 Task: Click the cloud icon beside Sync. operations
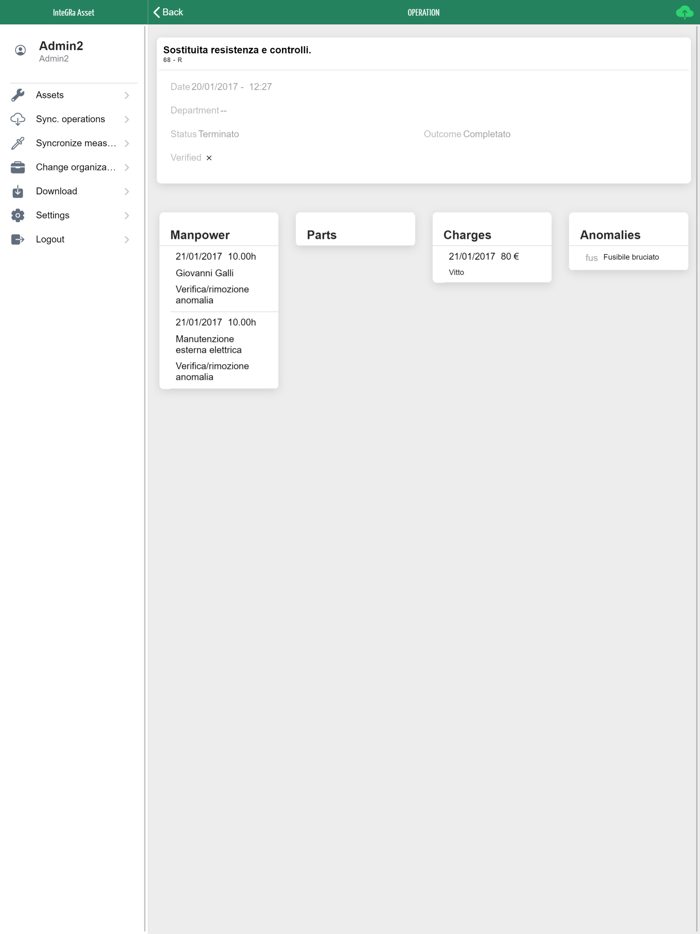coord(18,119)
